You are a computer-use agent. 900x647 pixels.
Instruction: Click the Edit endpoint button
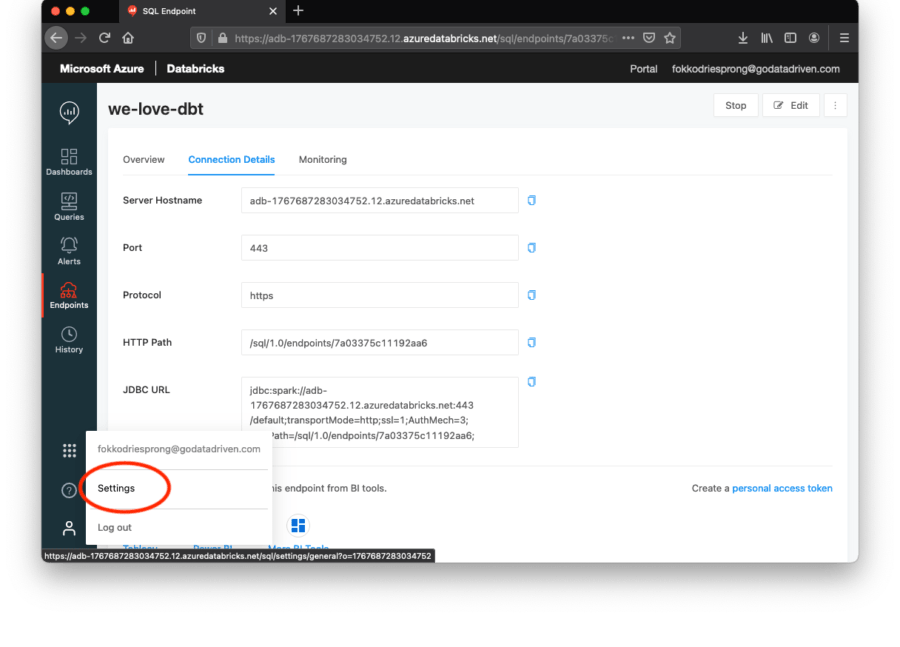tap(790, 106)
